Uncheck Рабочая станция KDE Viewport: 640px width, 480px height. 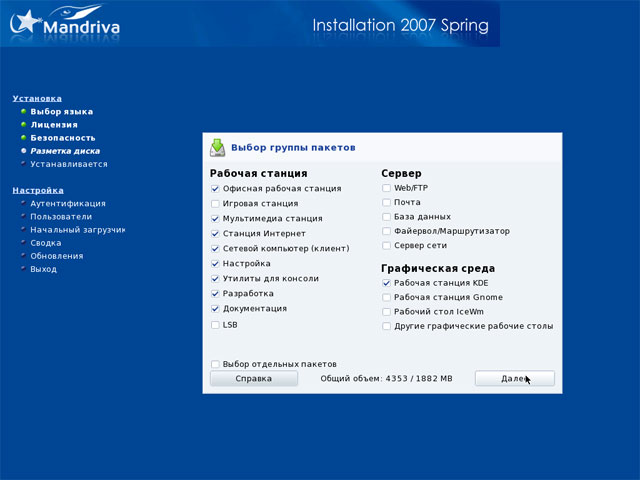(x=386, y=283)
